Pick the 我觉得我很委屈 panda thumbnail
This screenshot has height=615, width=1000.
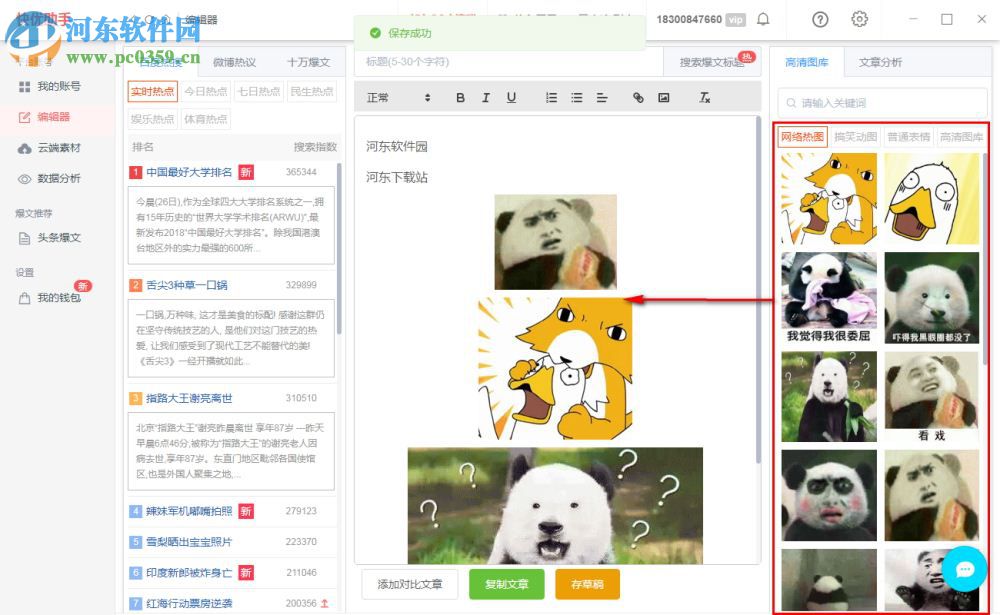[829, 298]
